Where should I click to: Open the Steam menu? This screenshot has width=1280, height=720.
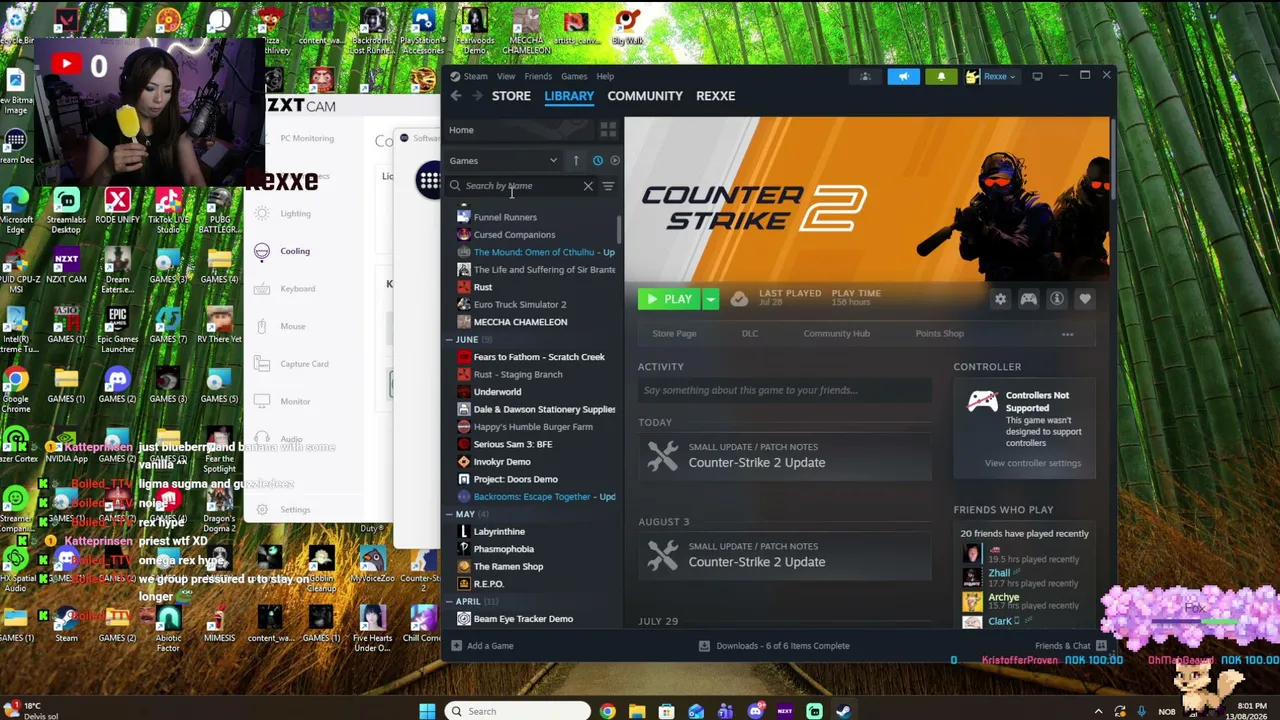click(475, 77)
